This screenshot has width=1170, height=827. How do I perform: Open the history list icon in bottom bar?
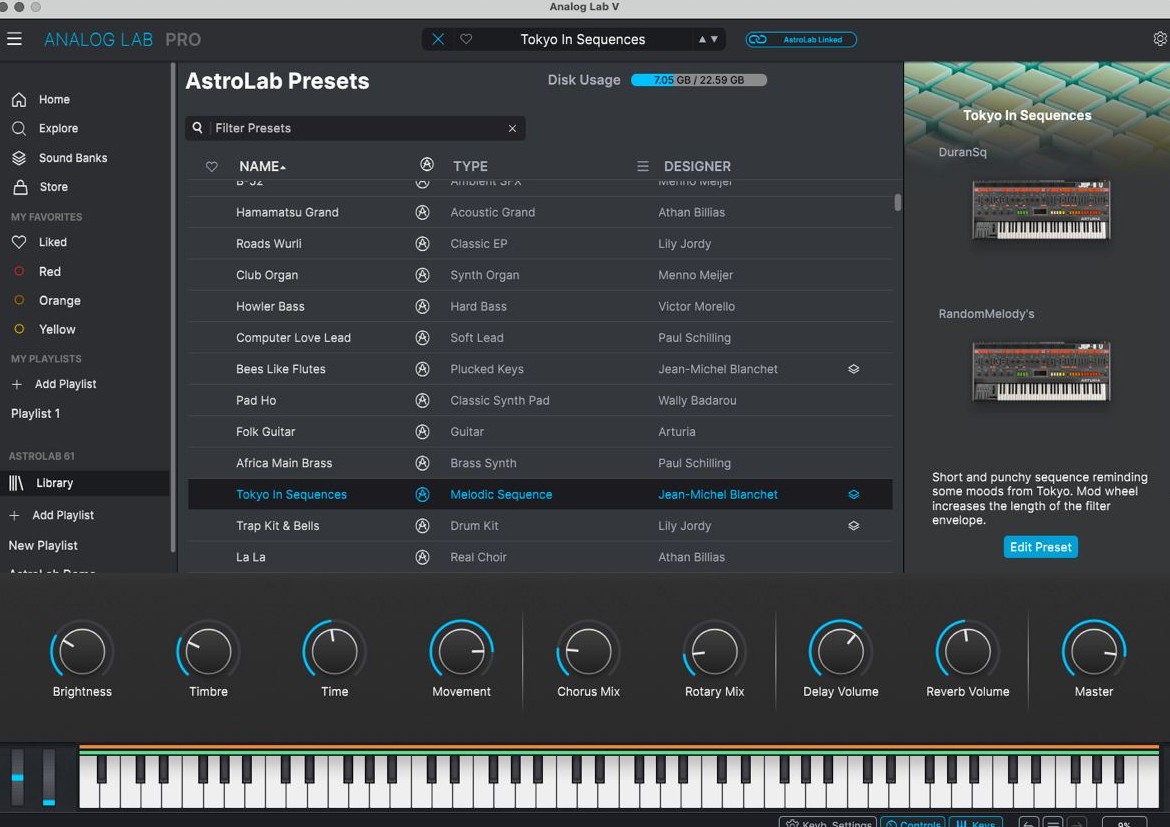(1053, 823)
